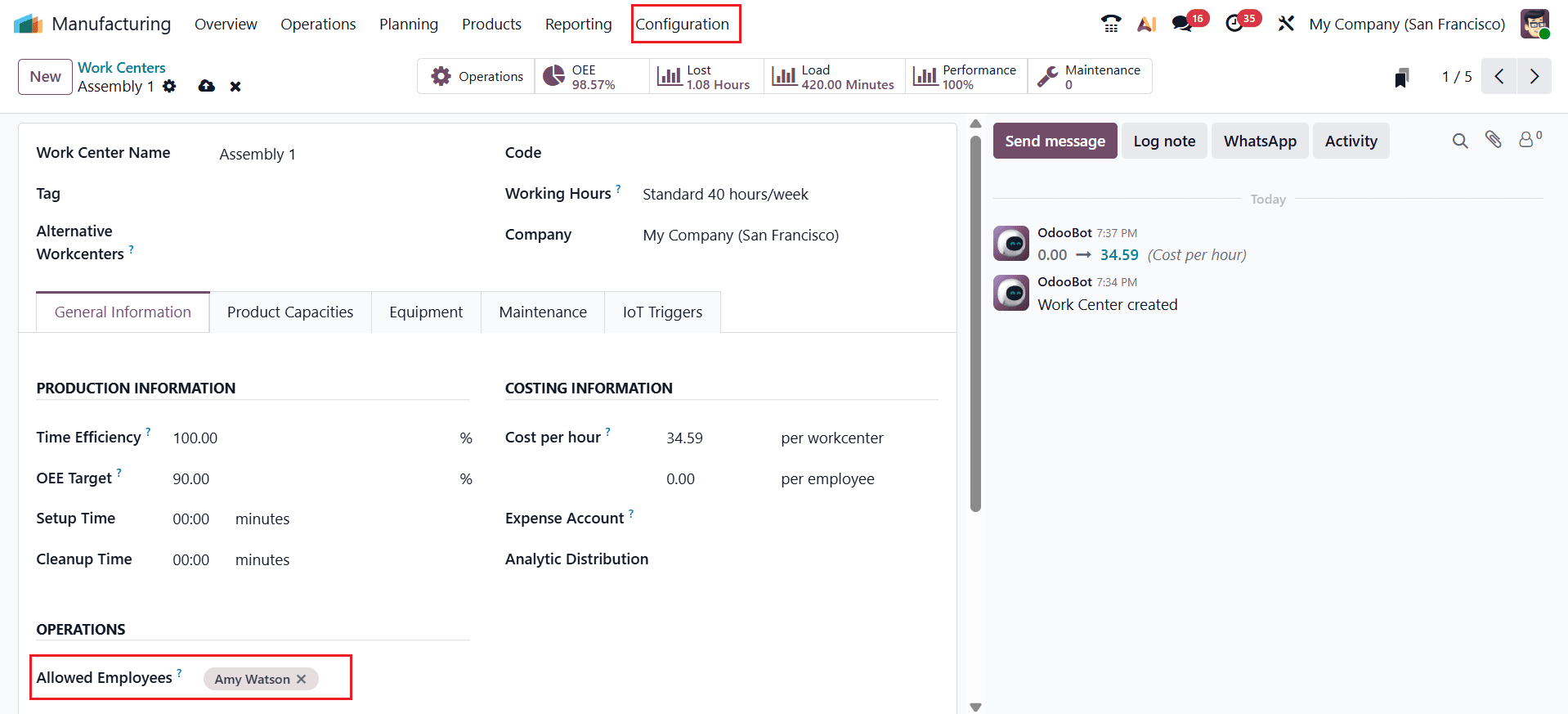Click the actions gear icon beside Assembly 1
This screenshot has width=1568, height=714.
pos(169,86)
